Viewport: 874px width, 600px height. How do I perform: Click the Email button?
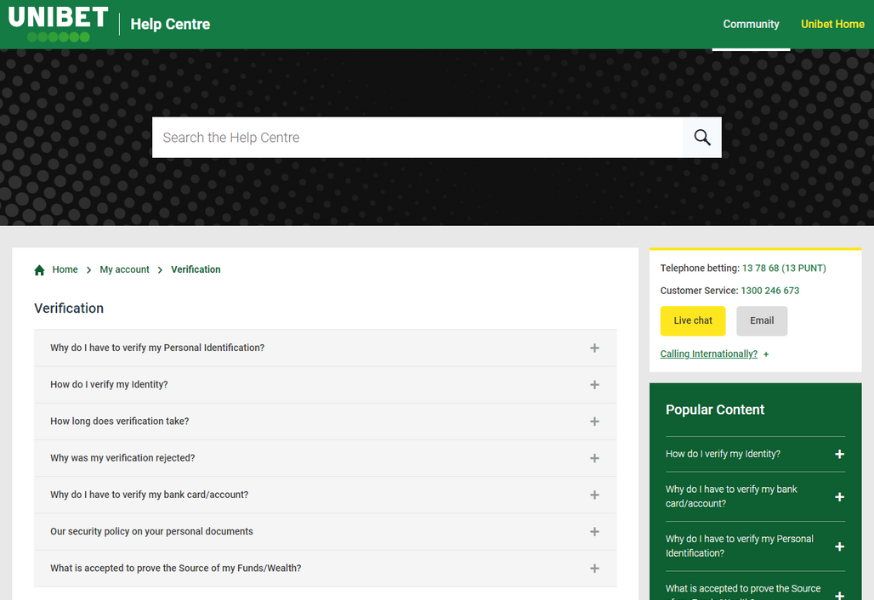coord(761,321)
